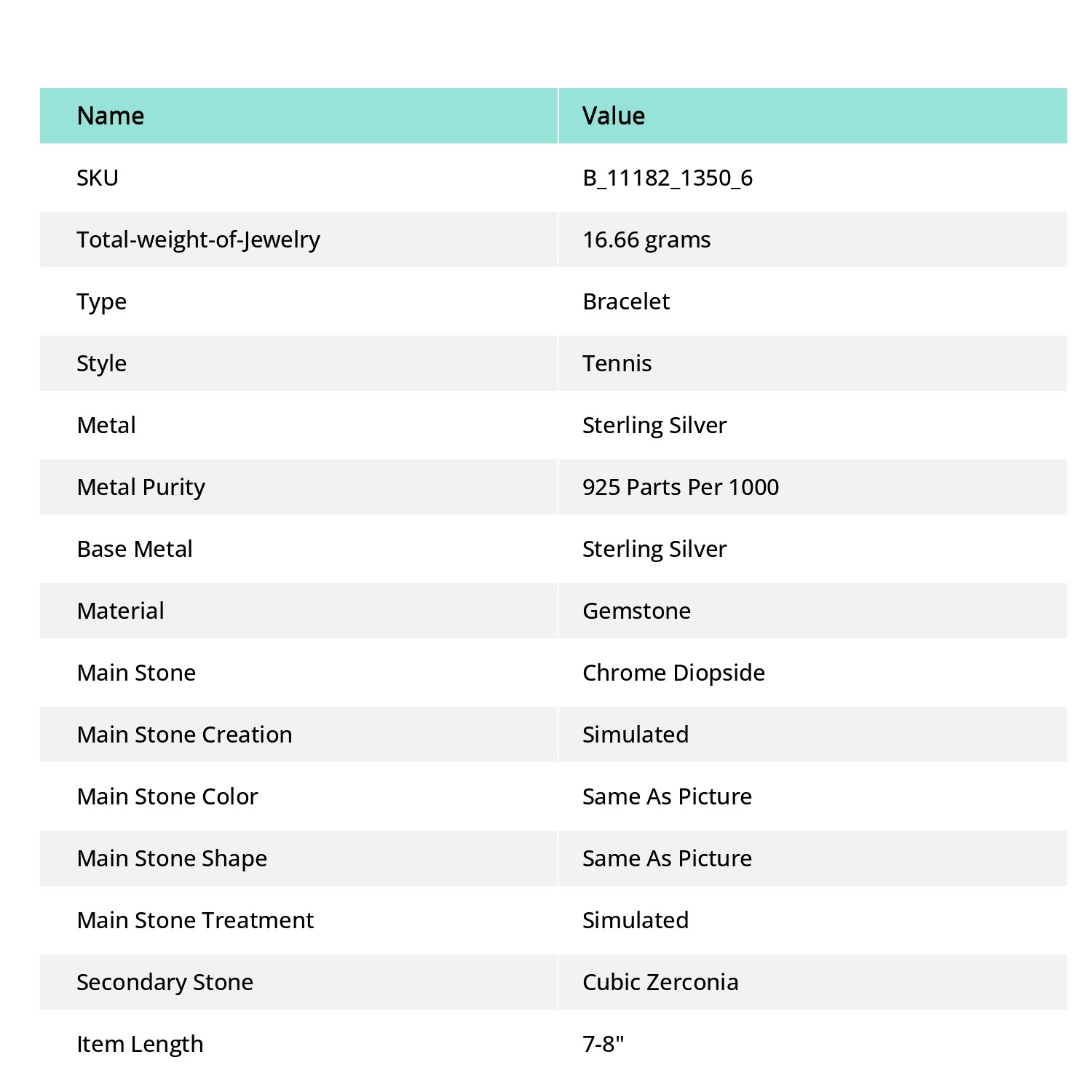1092x1092 pixels.
Task: Click the Item Length label
Action: (141, 1045)
